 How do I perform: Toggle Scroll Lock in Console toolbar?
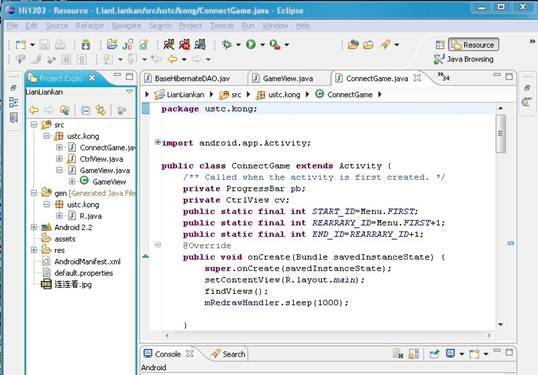coord(414,354)
